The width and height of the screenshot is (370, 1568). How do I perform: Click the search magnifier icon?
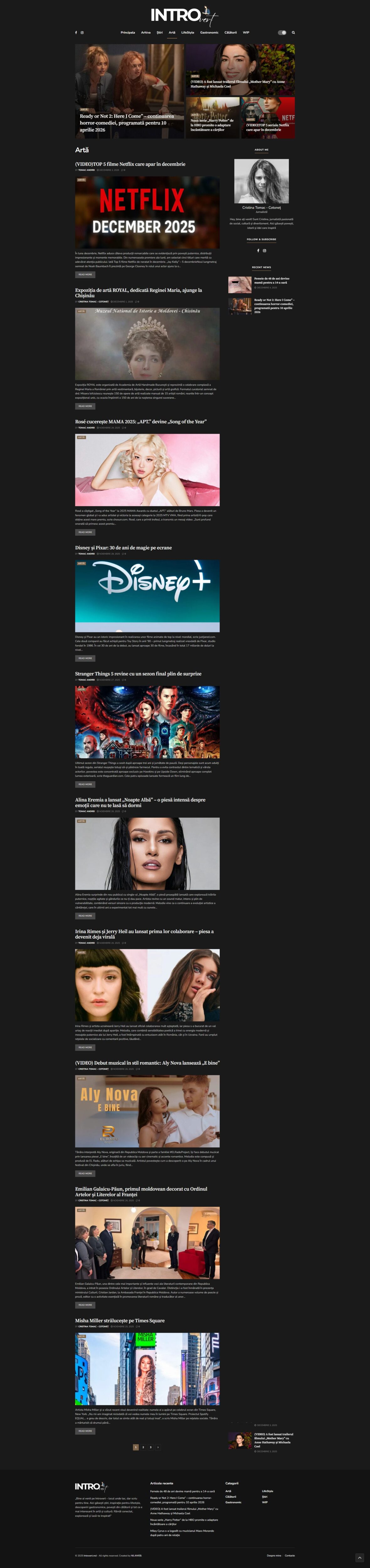(x=293, y=33)
